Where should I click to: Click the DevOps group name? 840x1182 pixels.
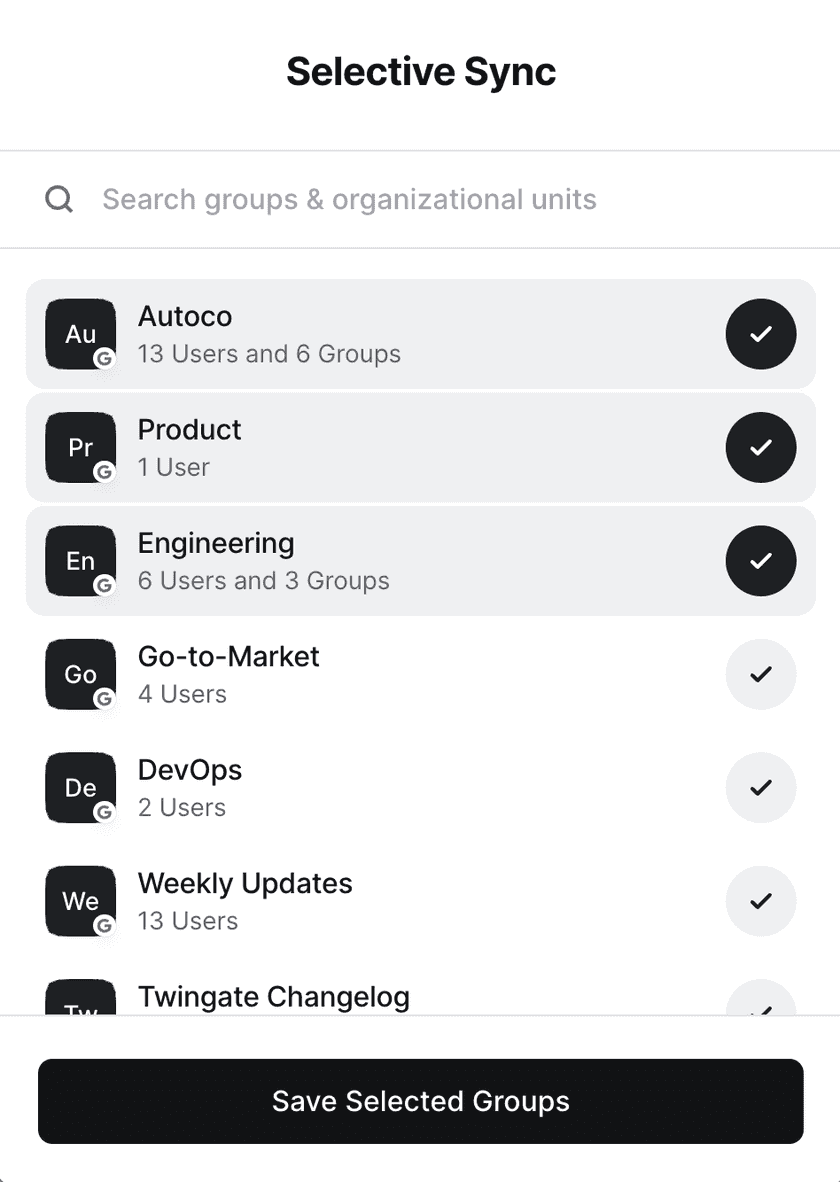click(190, 771)
